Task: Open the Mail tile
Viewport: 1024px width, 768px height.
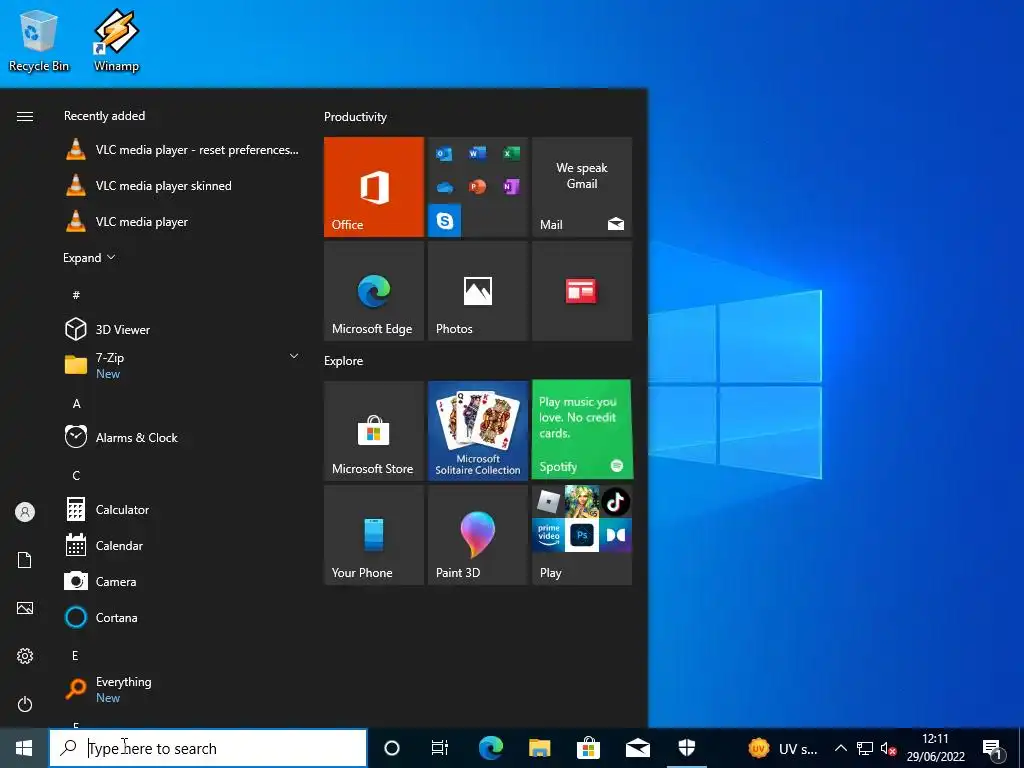Action: point(582,187)
